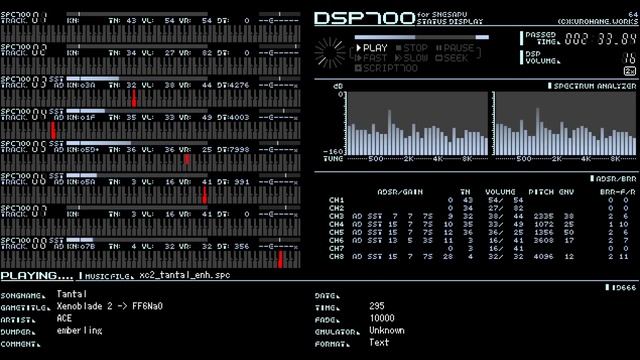This screenshot has width=640, height=360.
Task: Click the PITCH ENV column header
Action: [551, 192]
